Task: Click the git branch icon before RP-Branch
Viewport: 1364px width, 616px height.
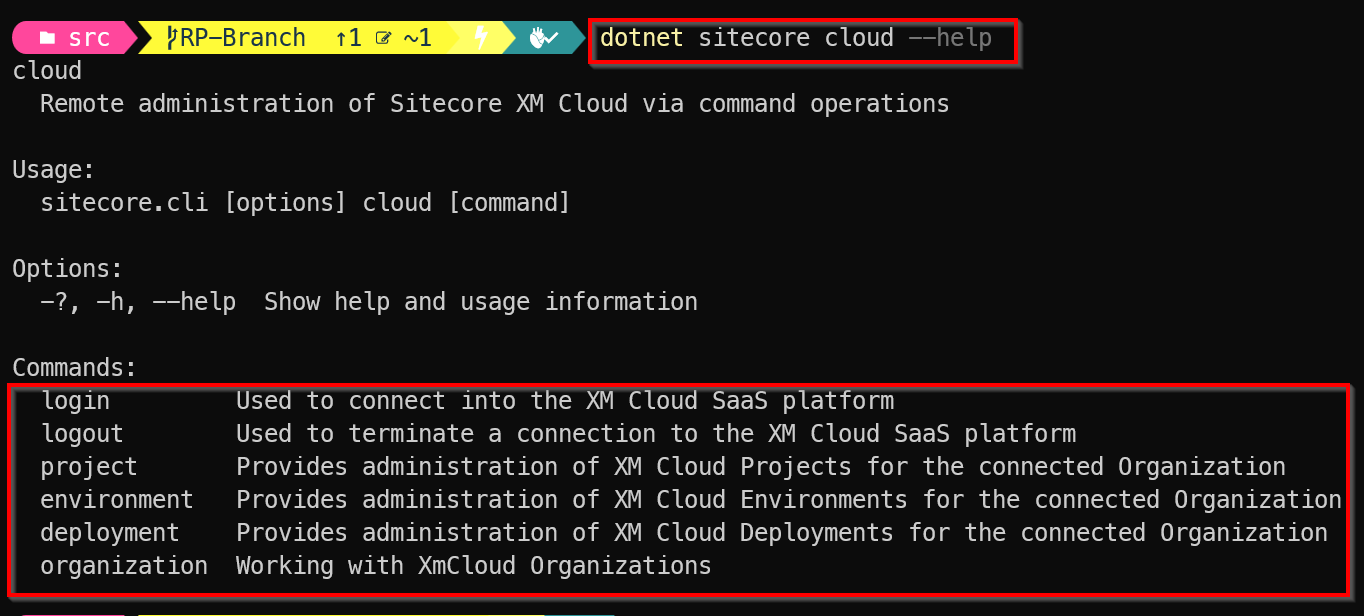Action: [x=173, y=39]
